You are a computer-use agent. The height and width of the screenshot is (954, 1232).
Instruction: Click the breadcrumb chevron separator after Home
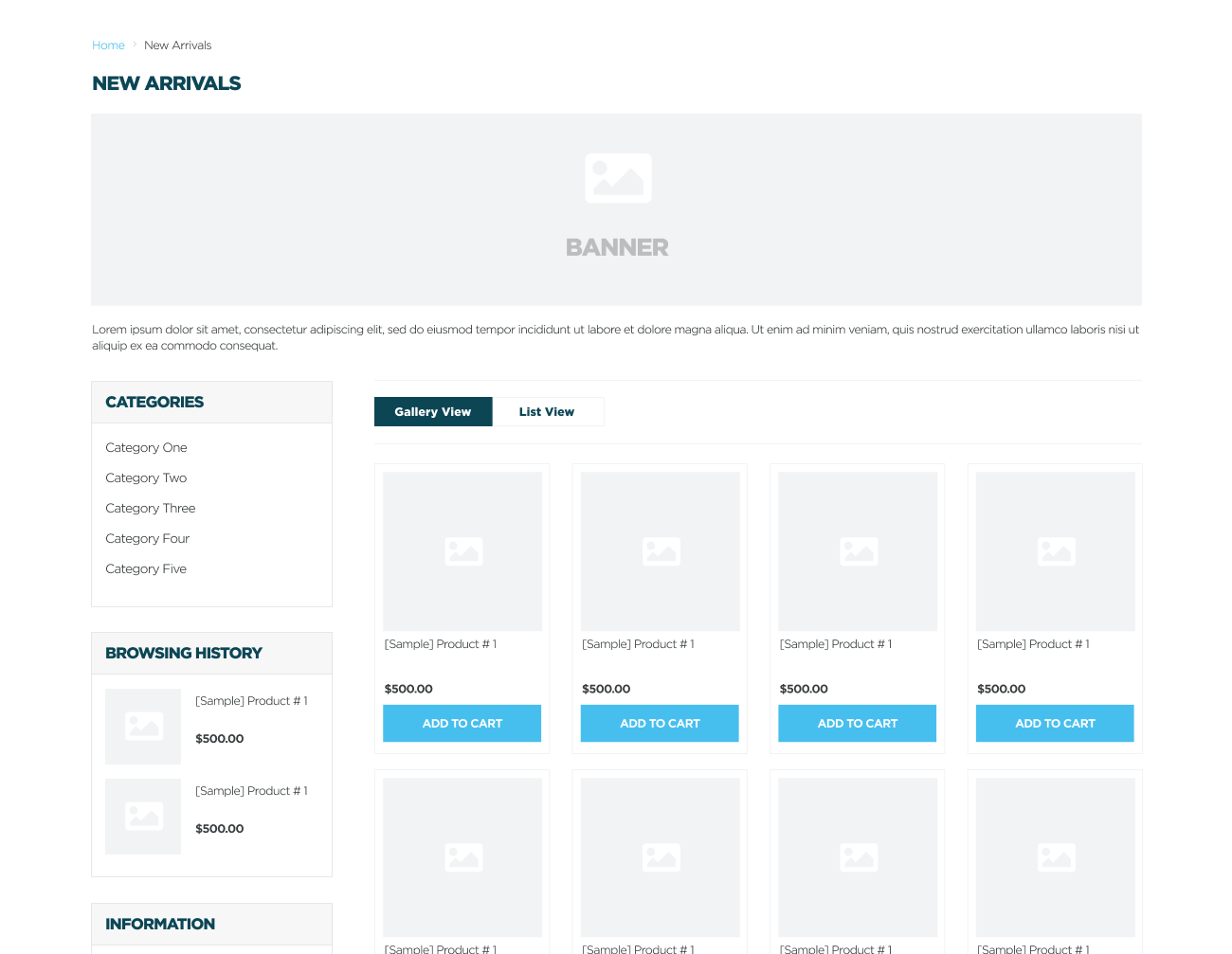click(135, 45)
